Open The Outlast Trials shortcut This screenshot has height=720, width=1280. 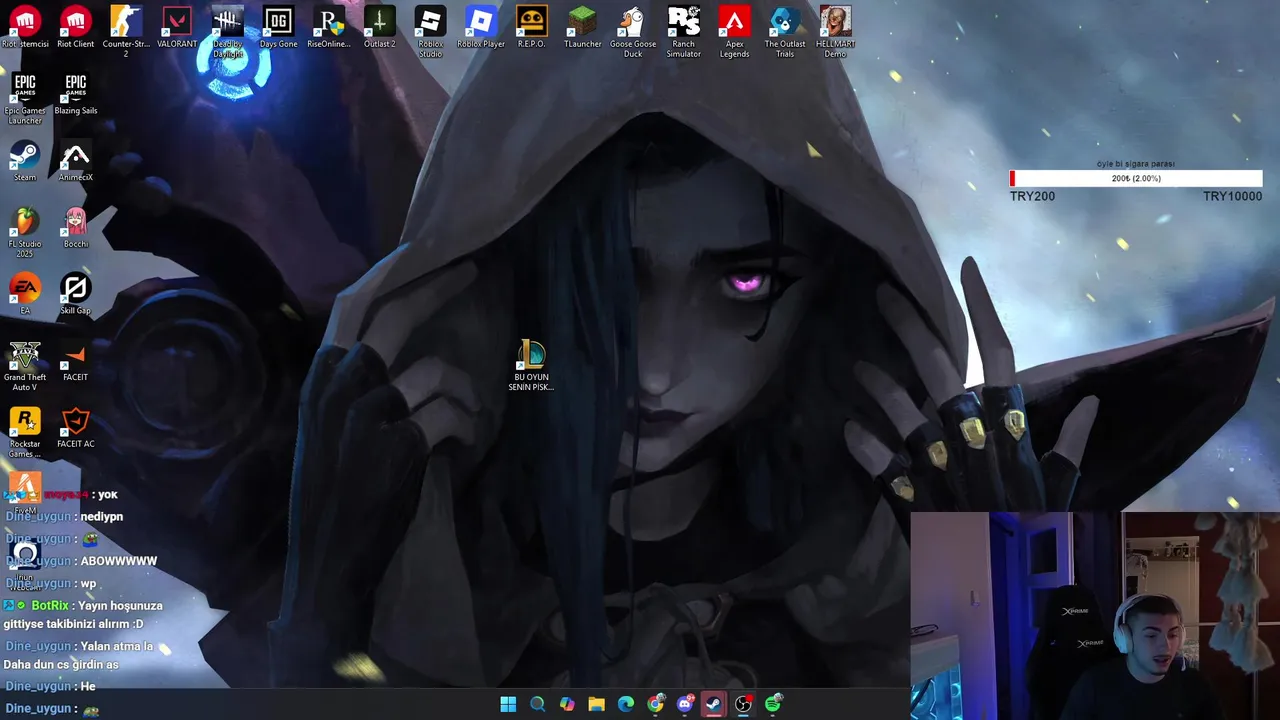click(x=785, y=31)
